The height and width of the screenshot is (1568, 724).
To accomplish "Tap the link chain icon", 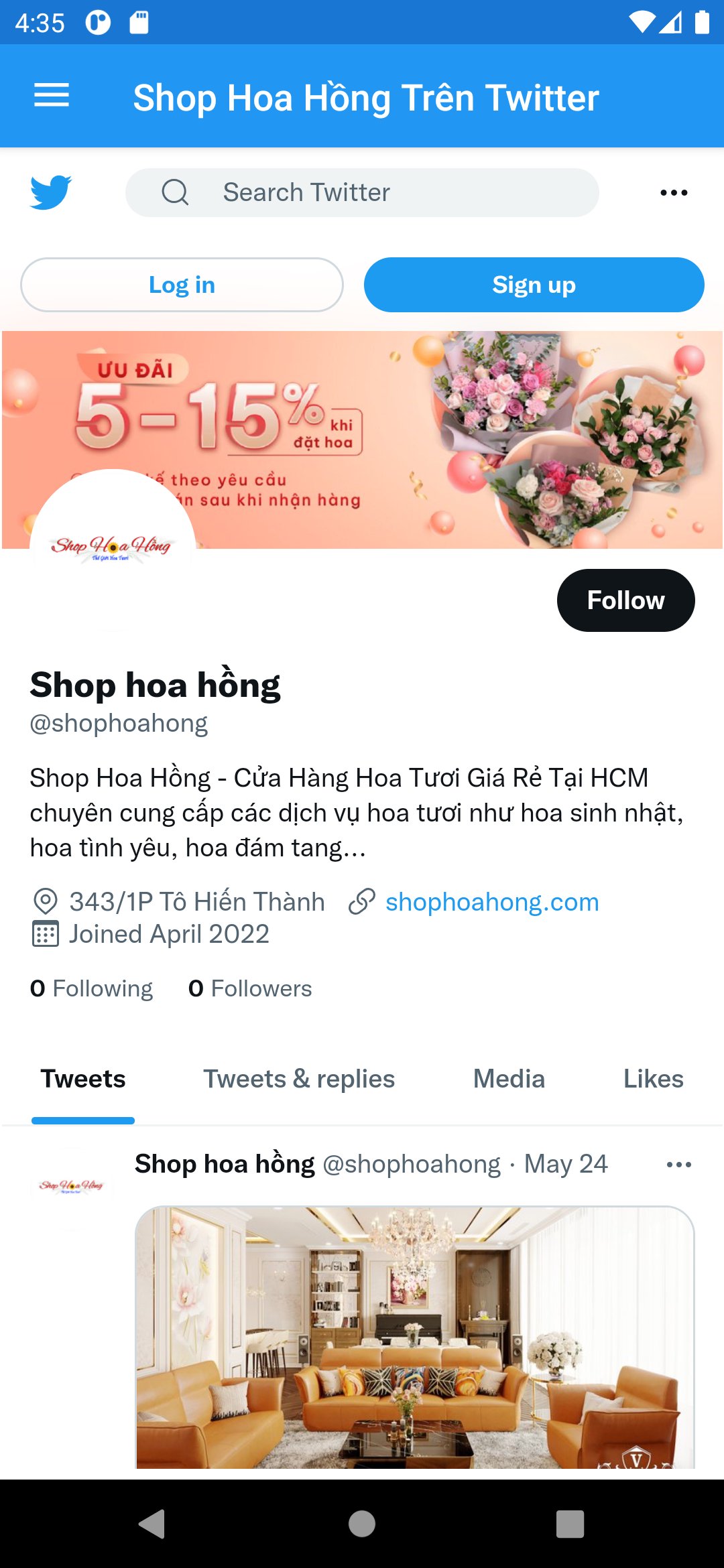I will 361,902.
